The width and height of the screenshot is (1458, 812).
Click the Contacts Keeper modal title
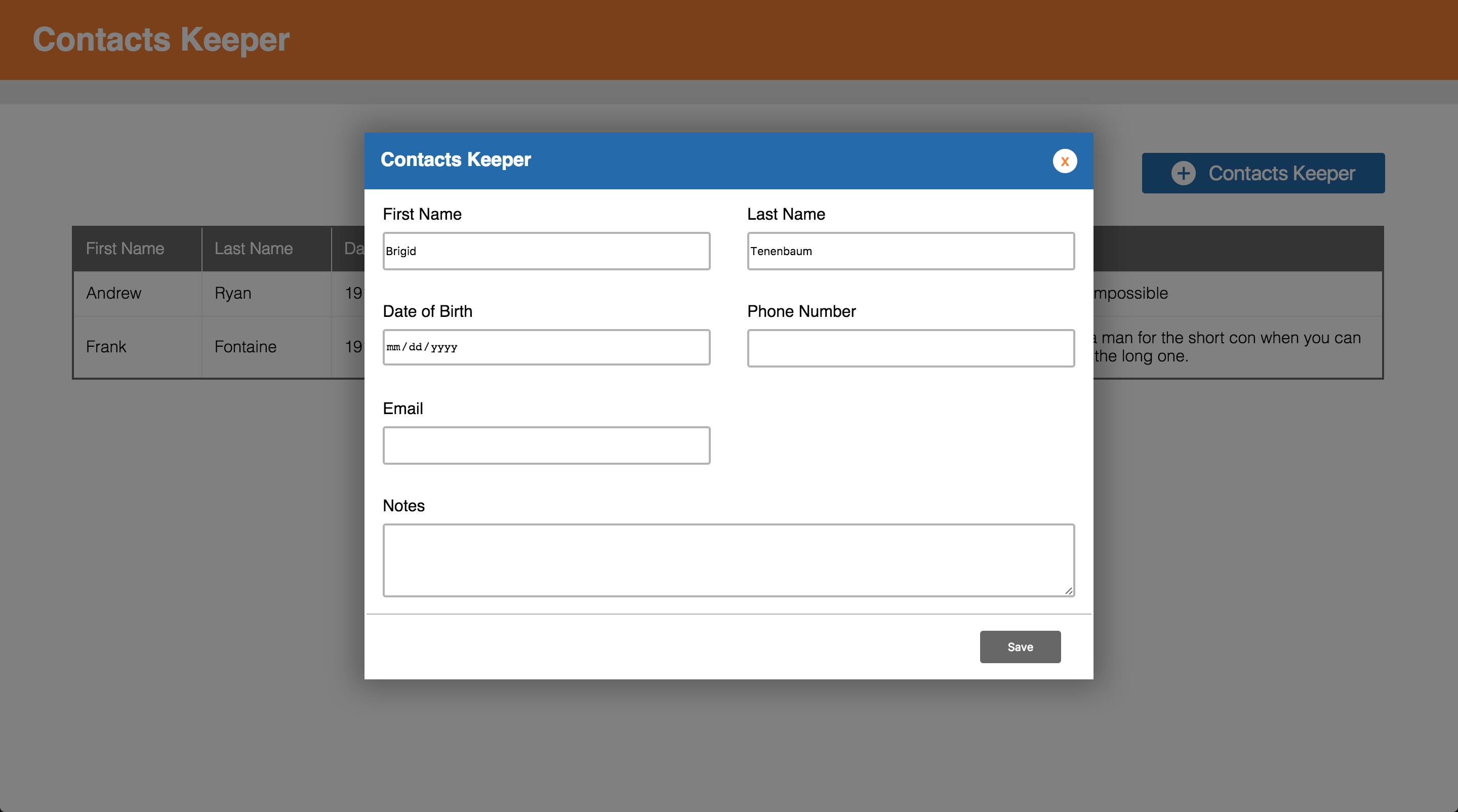456,159
